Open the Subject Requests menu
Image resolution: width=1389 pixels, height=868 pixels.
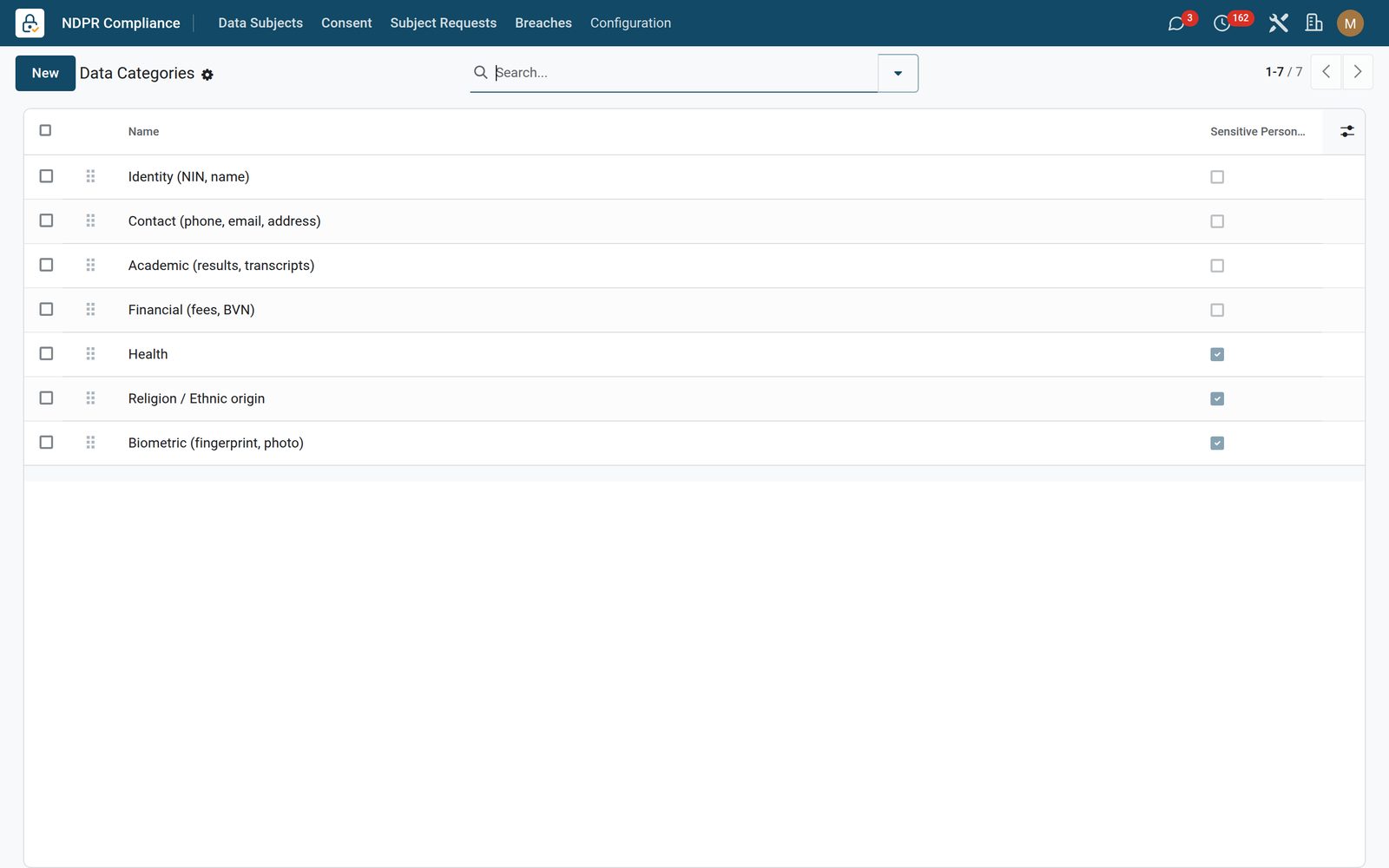coord(443,23)
